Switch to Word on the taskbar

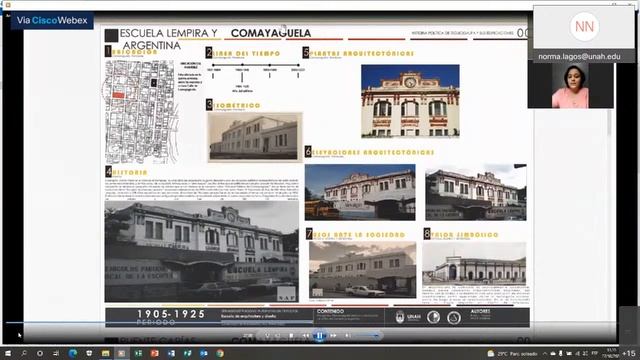coord(171,353)
